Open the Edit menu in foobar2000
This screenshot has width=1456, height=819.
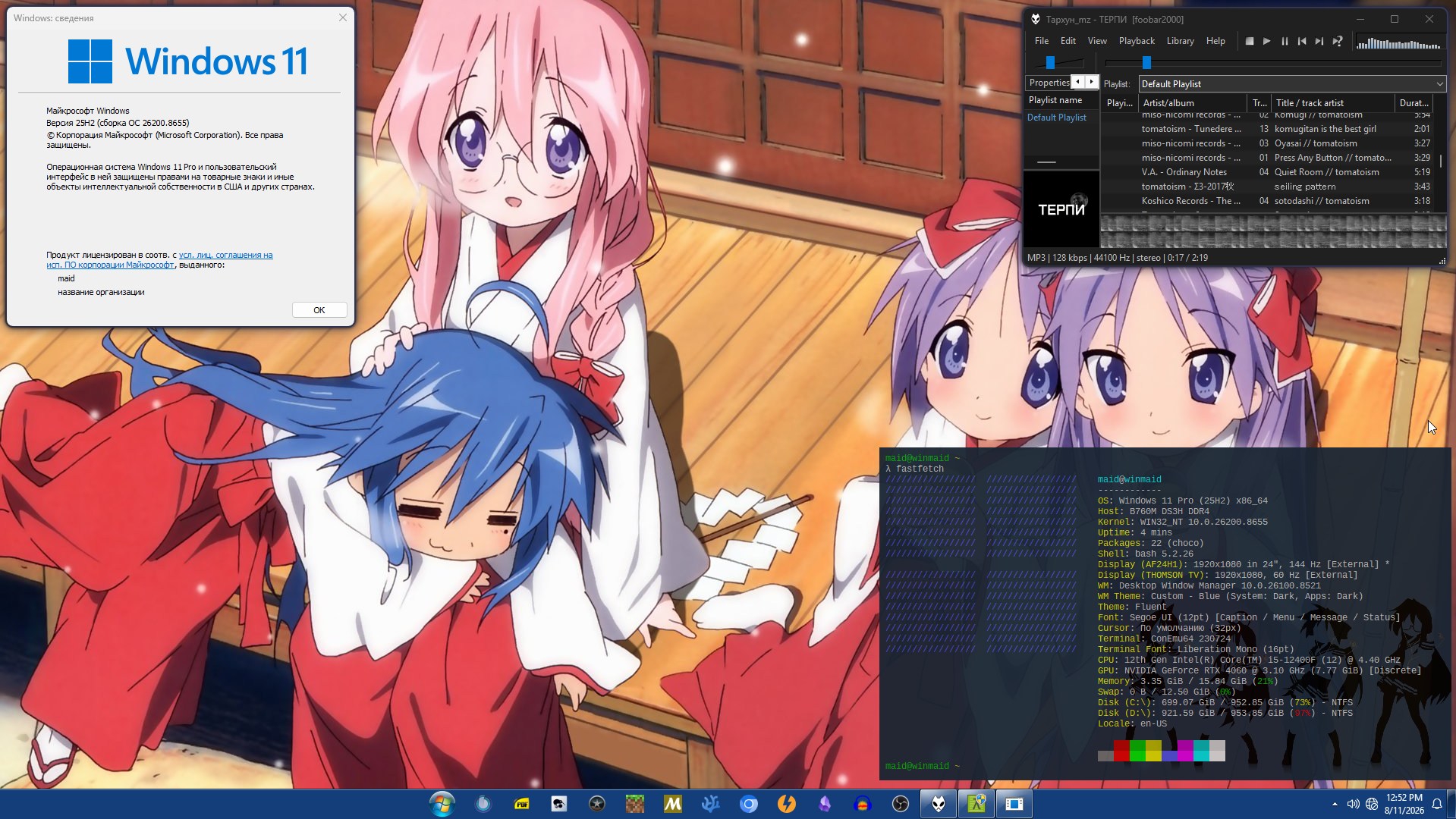[1068, 41]
